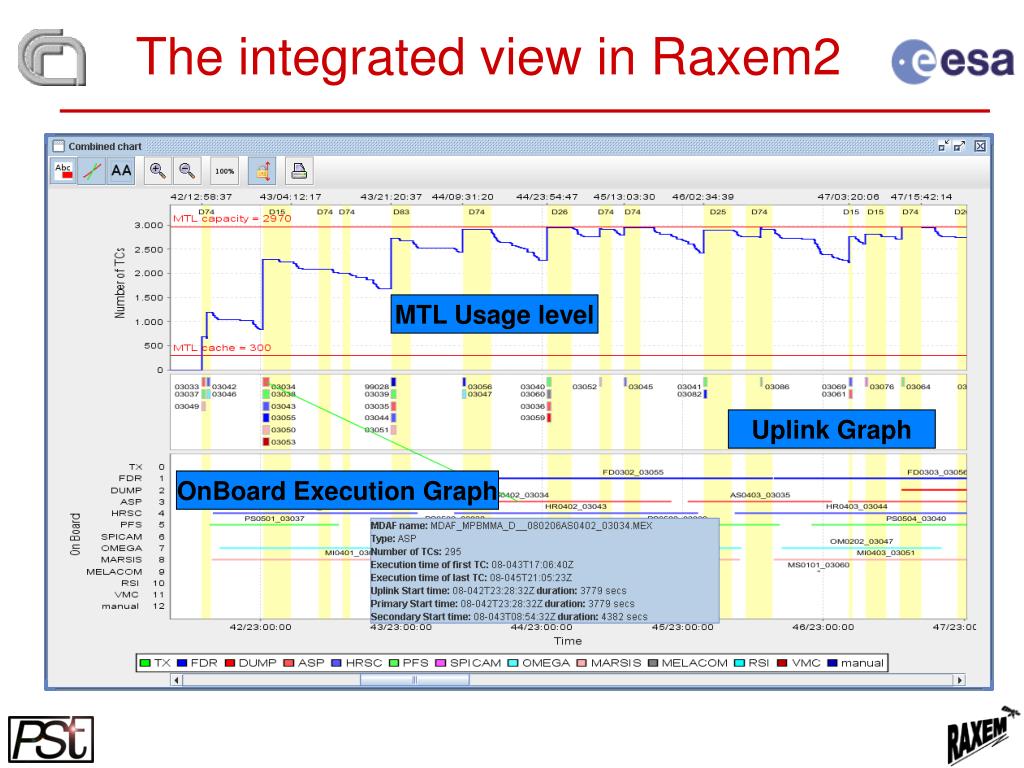Click the red DUMP legend swatch
1024x768 pixels.
230,663
